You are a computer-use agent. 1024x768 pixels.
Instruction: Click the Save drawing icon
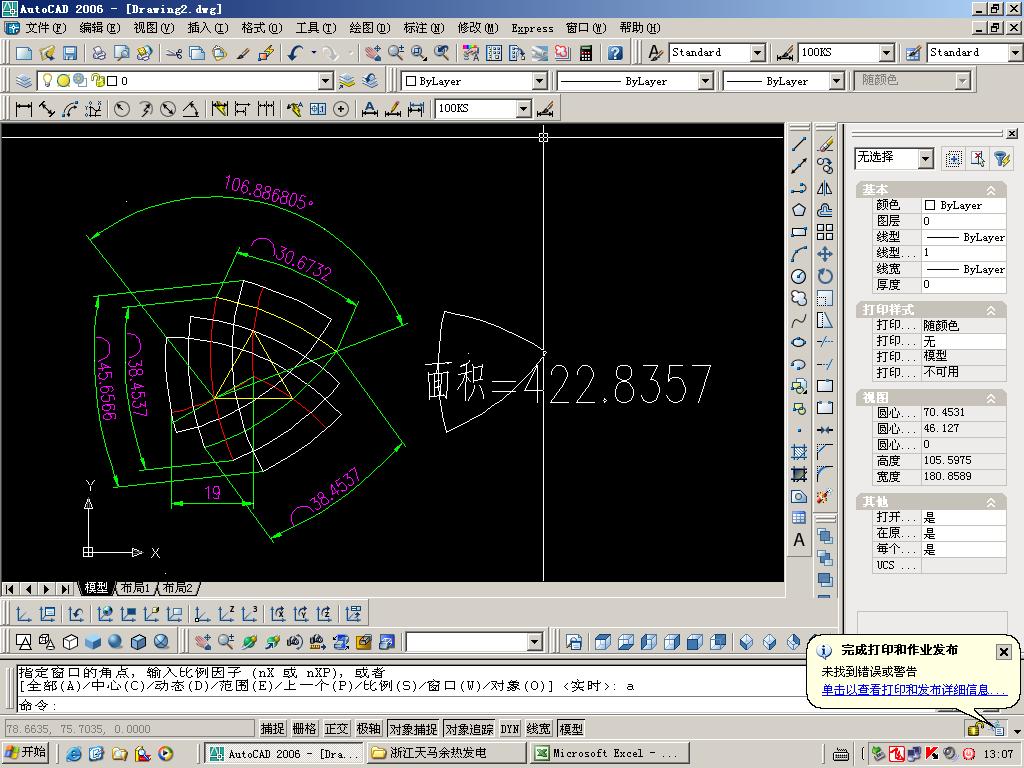70,53
